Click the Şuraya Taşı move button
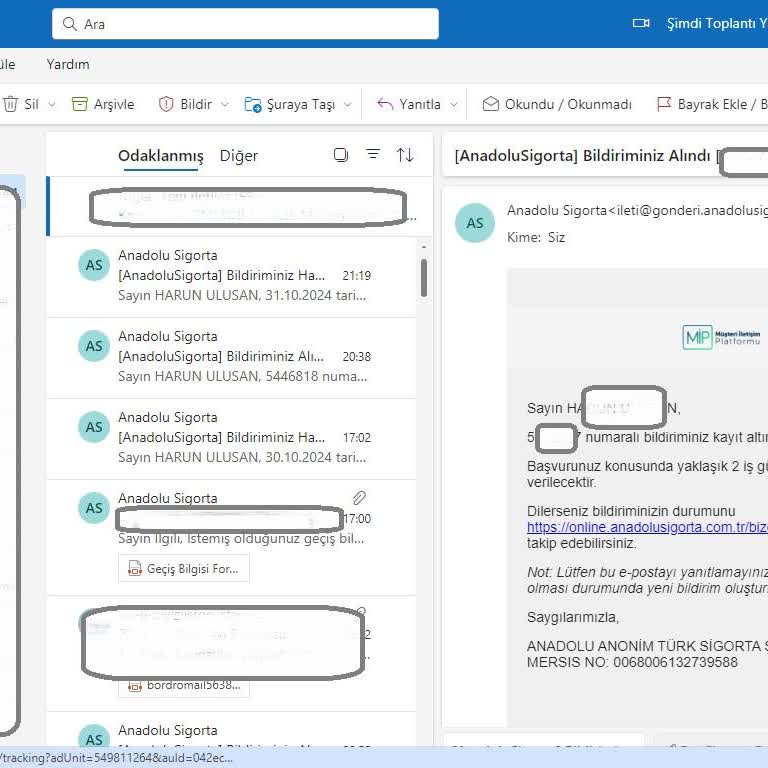 [x=289, y=104]
